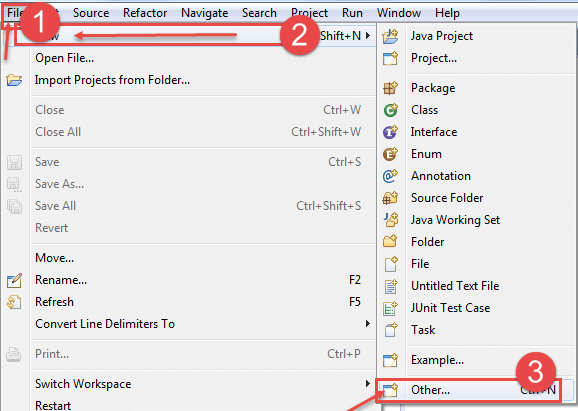Click the Source Folder icon
Screen dimensions: 578x411
click(x=390, y=198)
